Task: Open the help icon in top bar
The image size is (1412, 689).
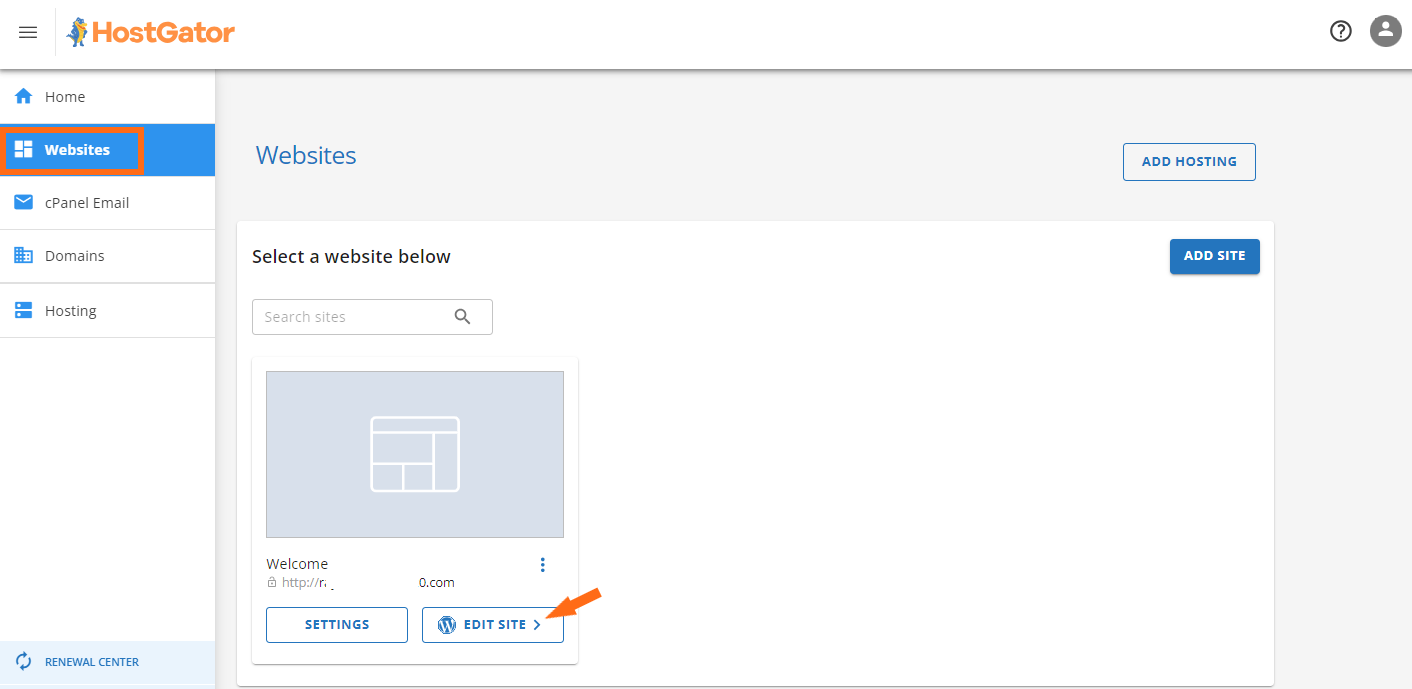Action: pyautogui.click(x=1340, y=31)
